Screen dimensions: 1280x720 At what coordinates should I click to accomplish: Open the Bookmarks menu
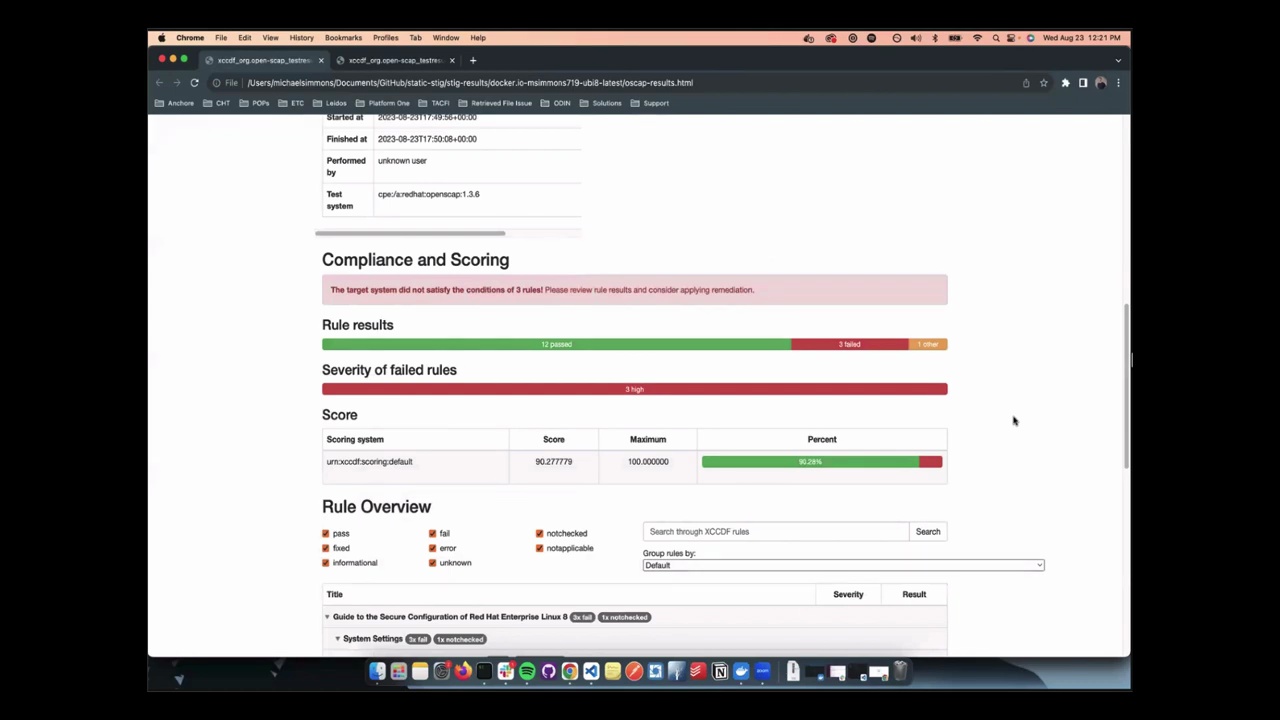[x=343, y=38]
